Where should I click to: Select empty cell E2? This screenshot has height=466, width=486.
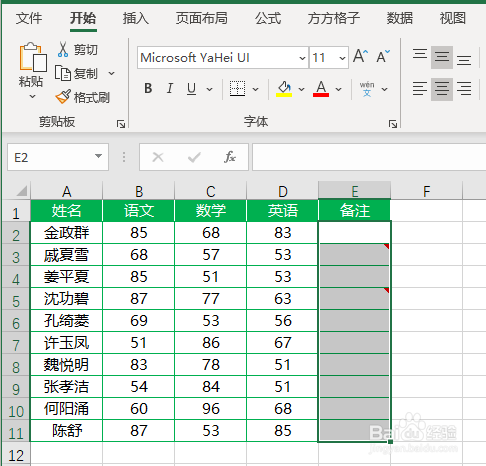pos(355,232)
